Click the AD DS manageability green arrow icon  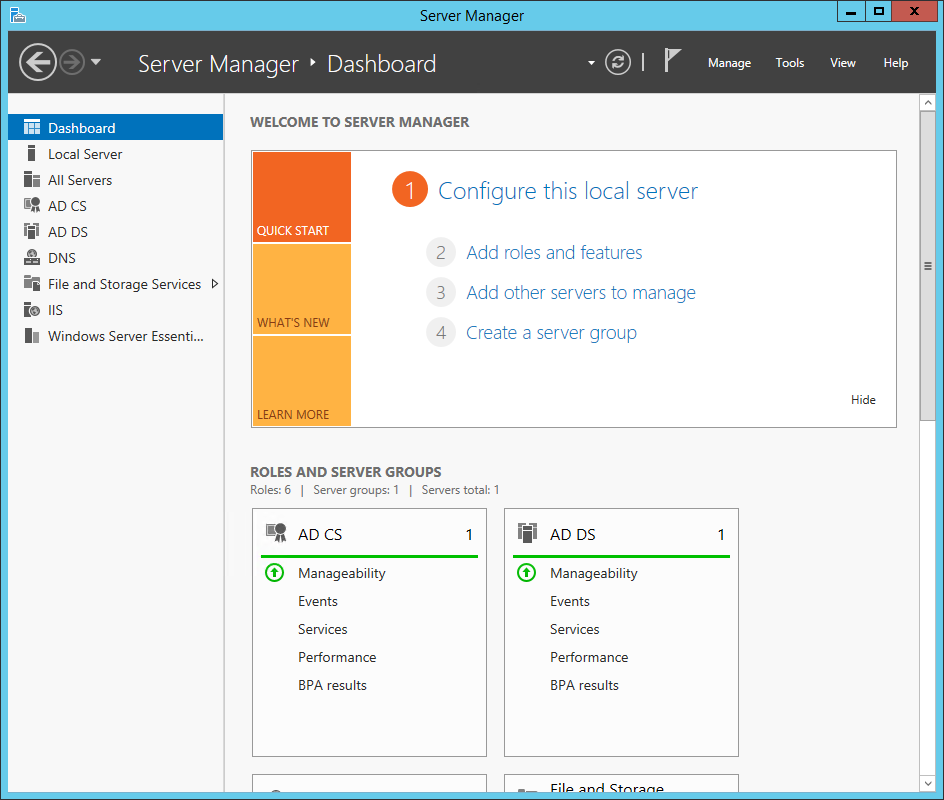(526, 573)
